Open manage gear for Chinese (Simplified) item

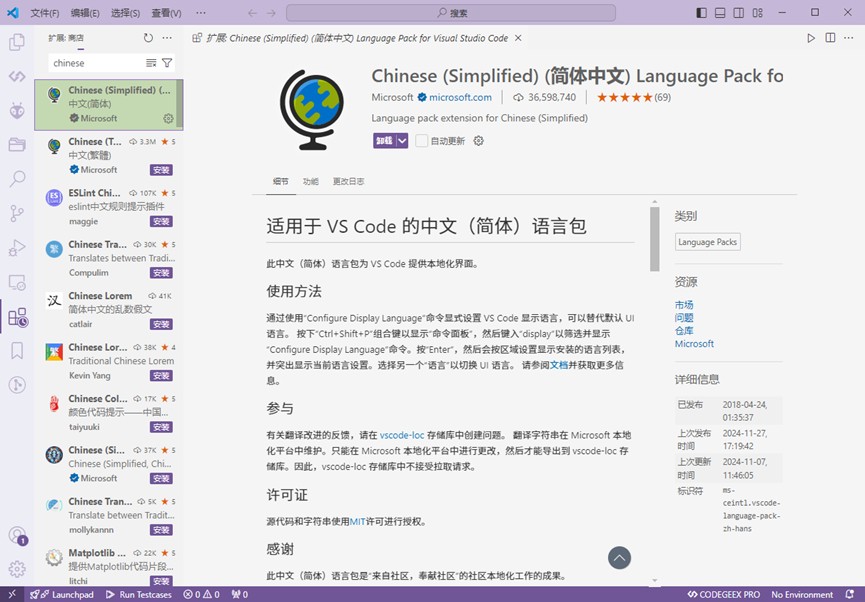coord(168,118)
